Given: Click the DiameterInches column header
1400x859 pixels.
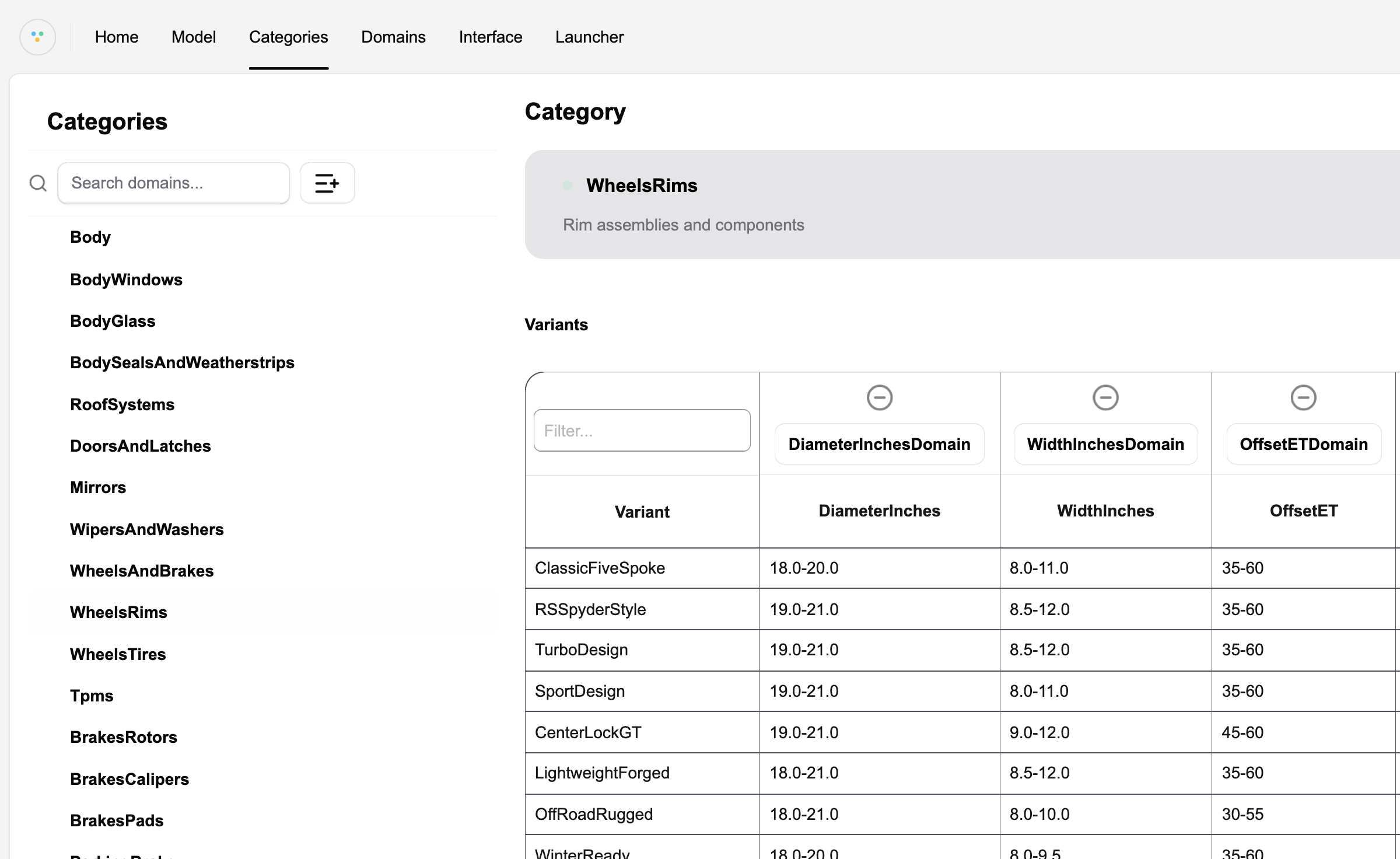Looking at the screenshot, I should [879, 511].
